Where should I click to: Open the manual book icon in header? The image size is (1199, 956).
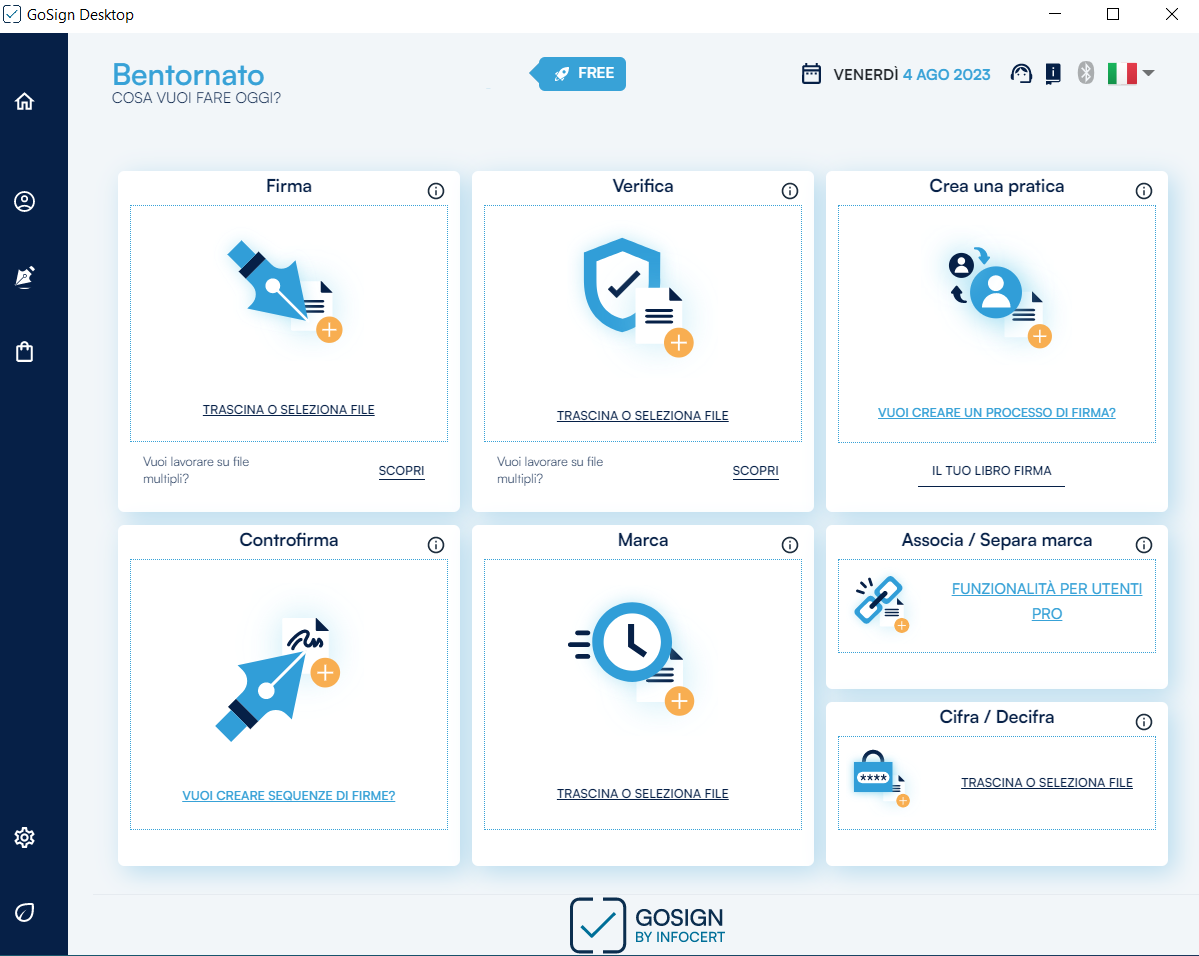pos(1052,74)
